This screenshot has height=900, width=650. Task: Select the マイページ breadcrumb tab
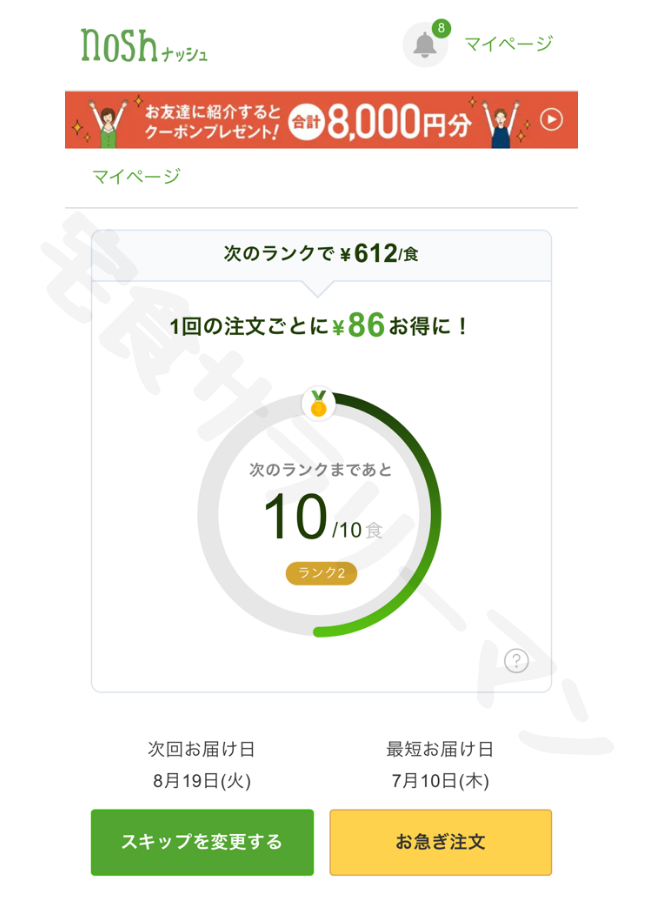[x=137, y=176]
